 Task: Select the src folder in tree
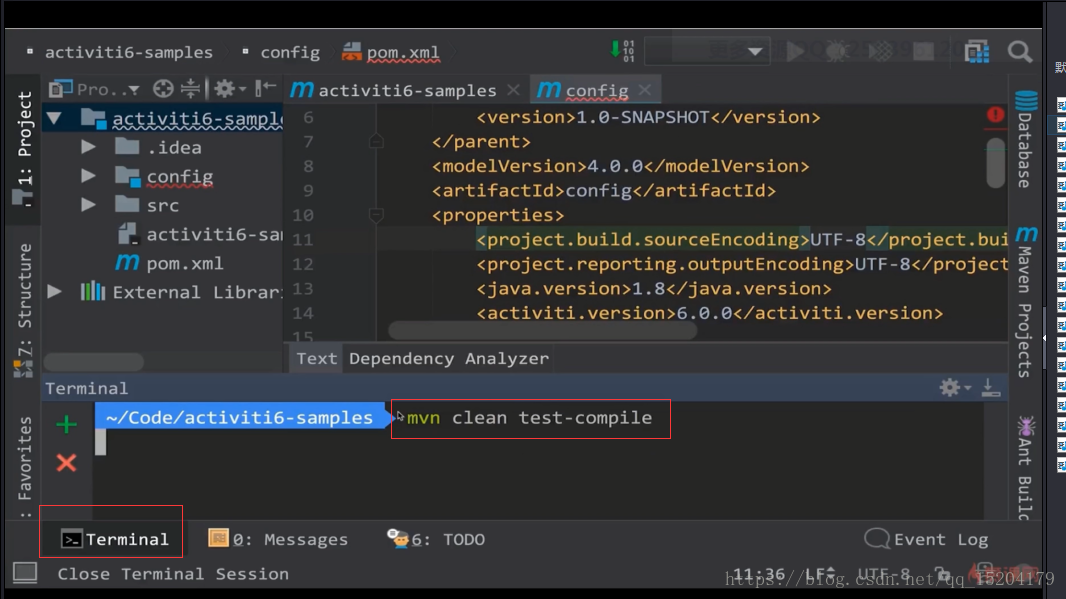pyautogui.click(x=162, y=205)
